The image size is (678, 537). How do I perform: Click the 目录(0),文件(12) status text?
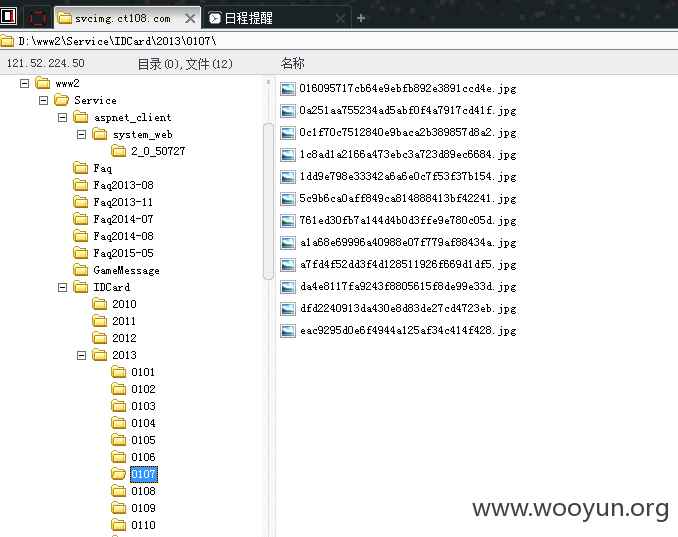point(185,64)
